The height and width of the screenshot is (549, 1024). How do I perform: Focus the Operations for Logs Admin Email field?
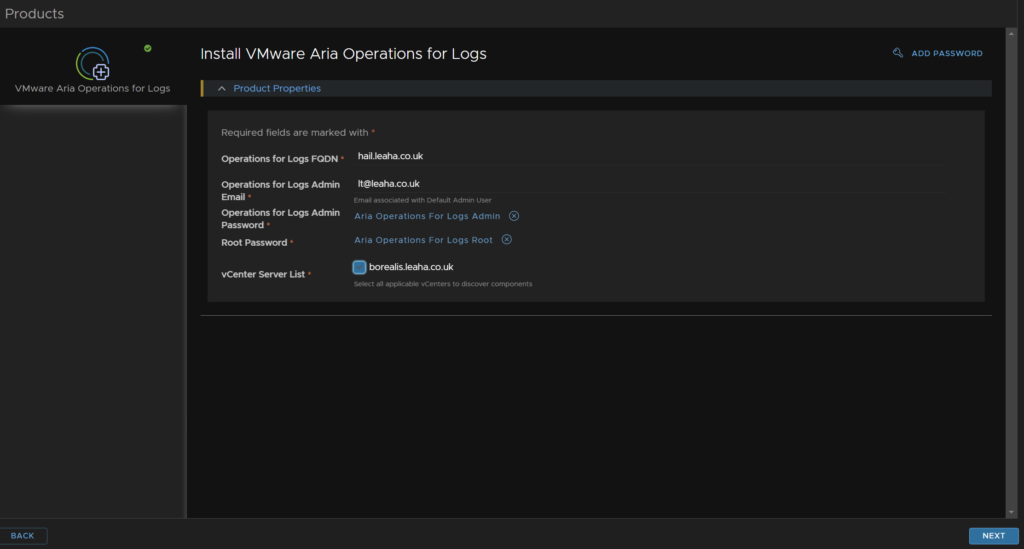[650, 184]
